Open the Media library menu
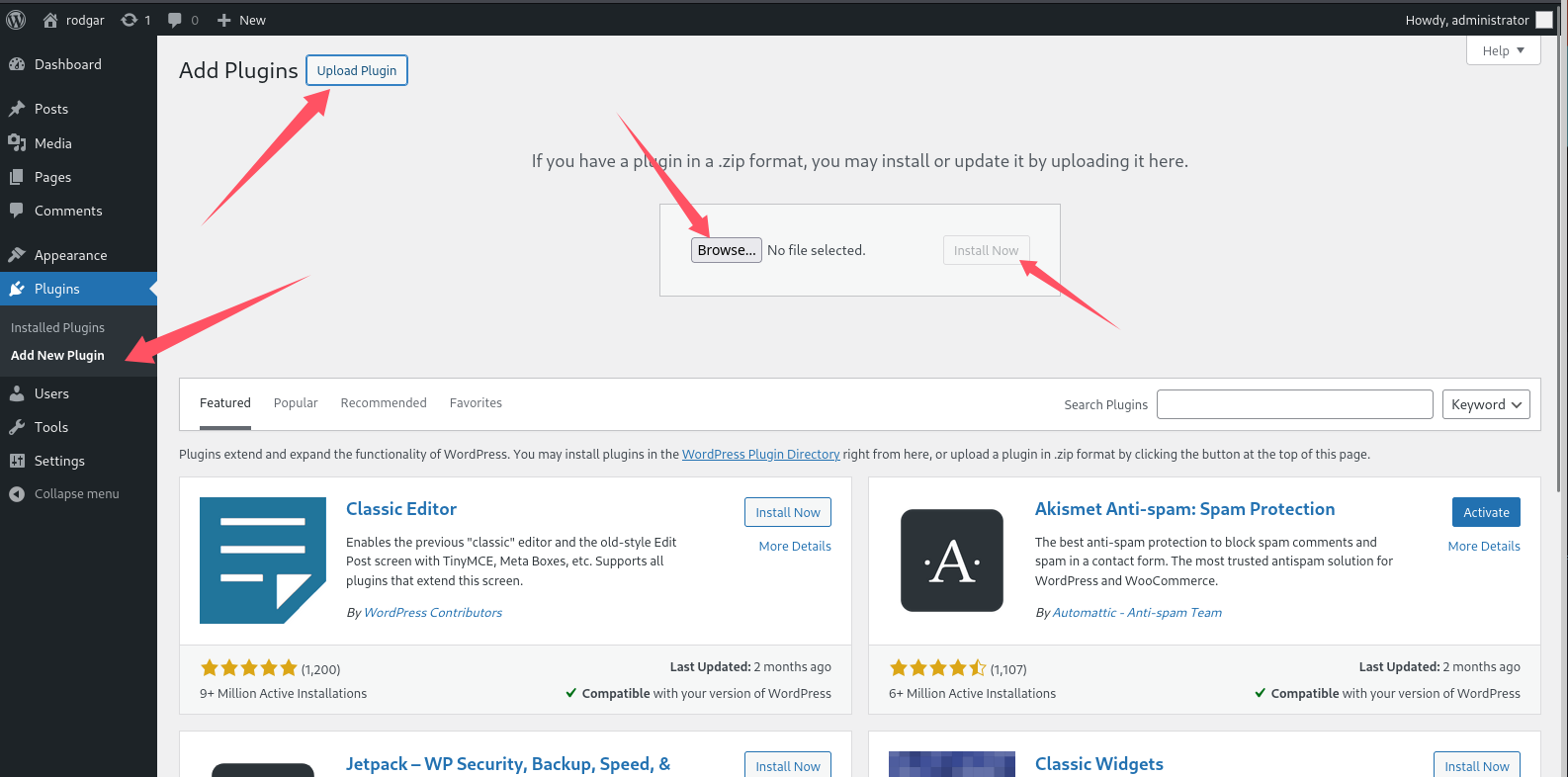 click(x=53, y=143)
